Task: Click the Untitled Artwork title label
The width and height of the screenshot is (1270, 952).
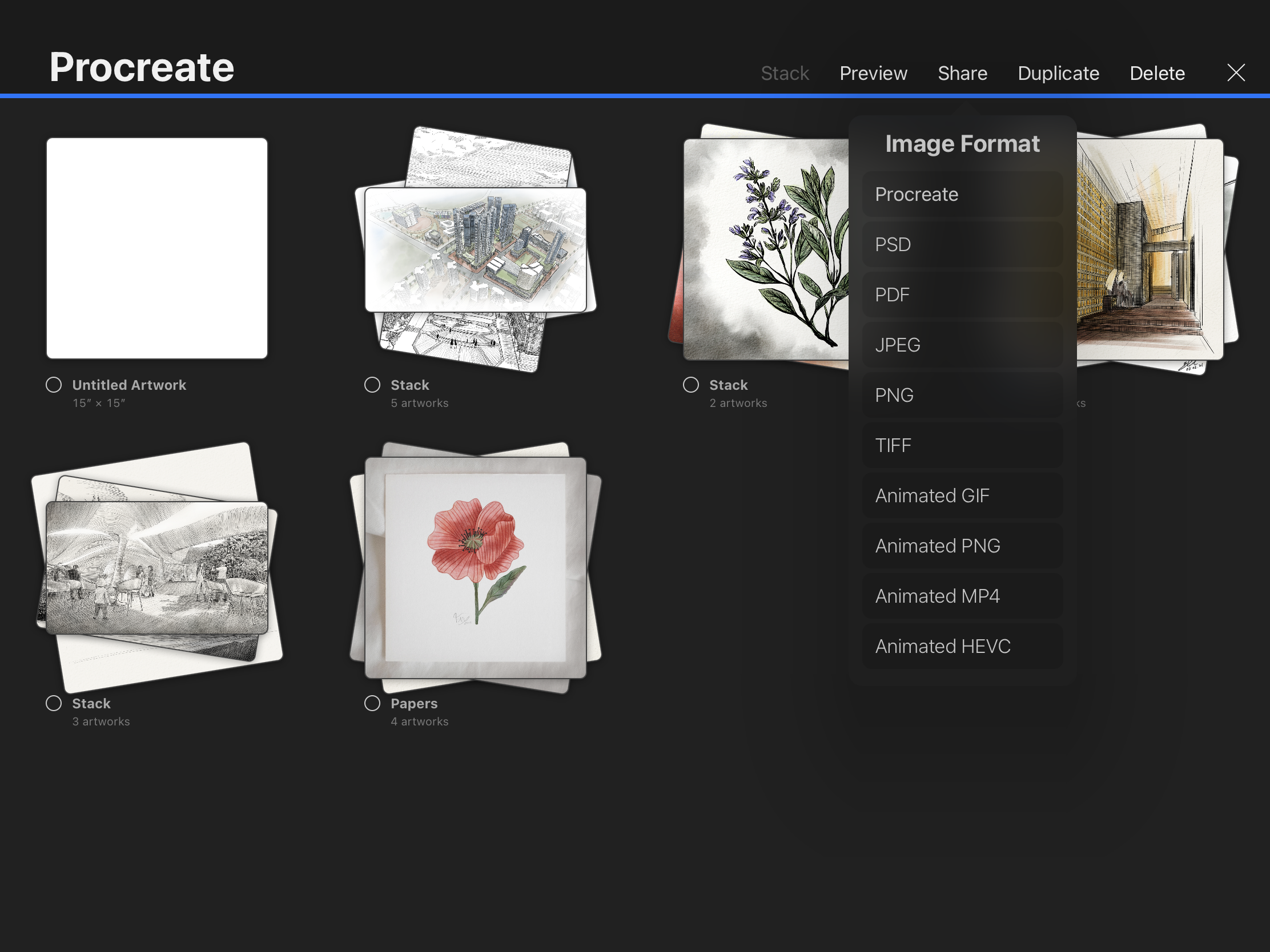Action: 129,385
